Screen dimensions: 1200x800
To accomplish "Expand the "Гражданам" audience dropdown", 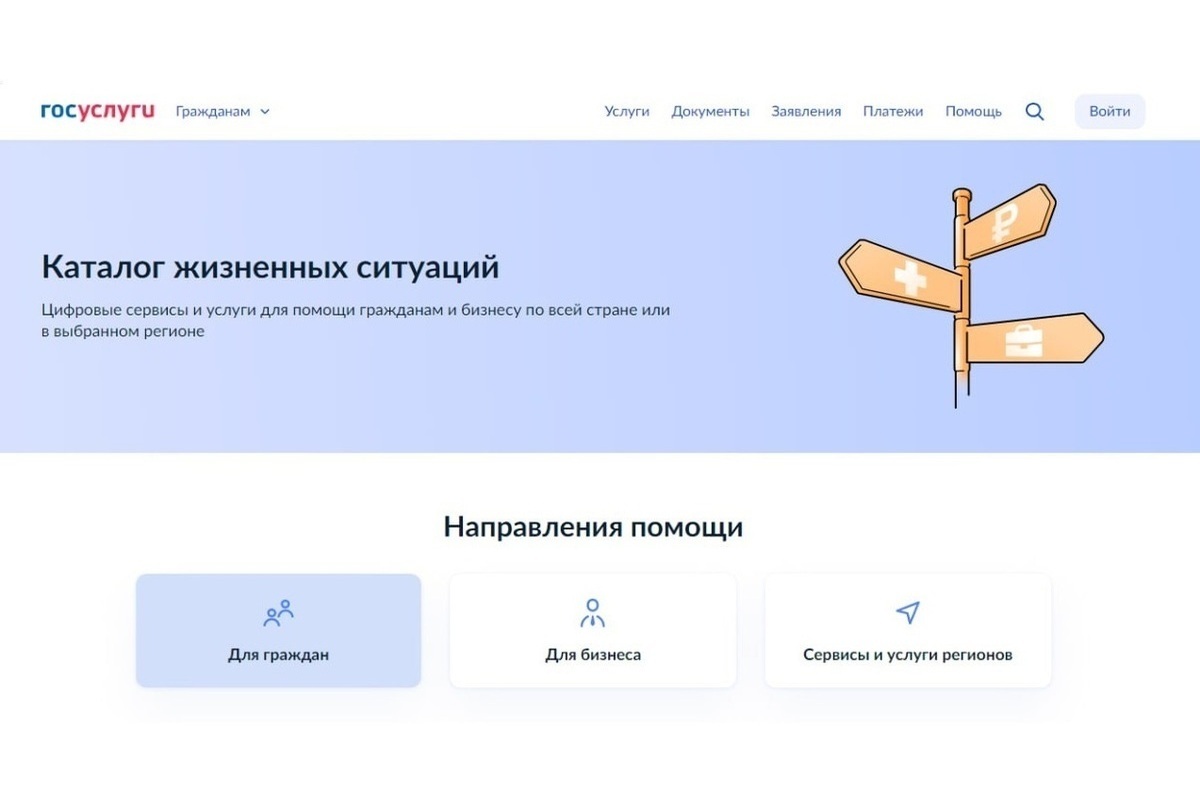I will click(214, 111).
